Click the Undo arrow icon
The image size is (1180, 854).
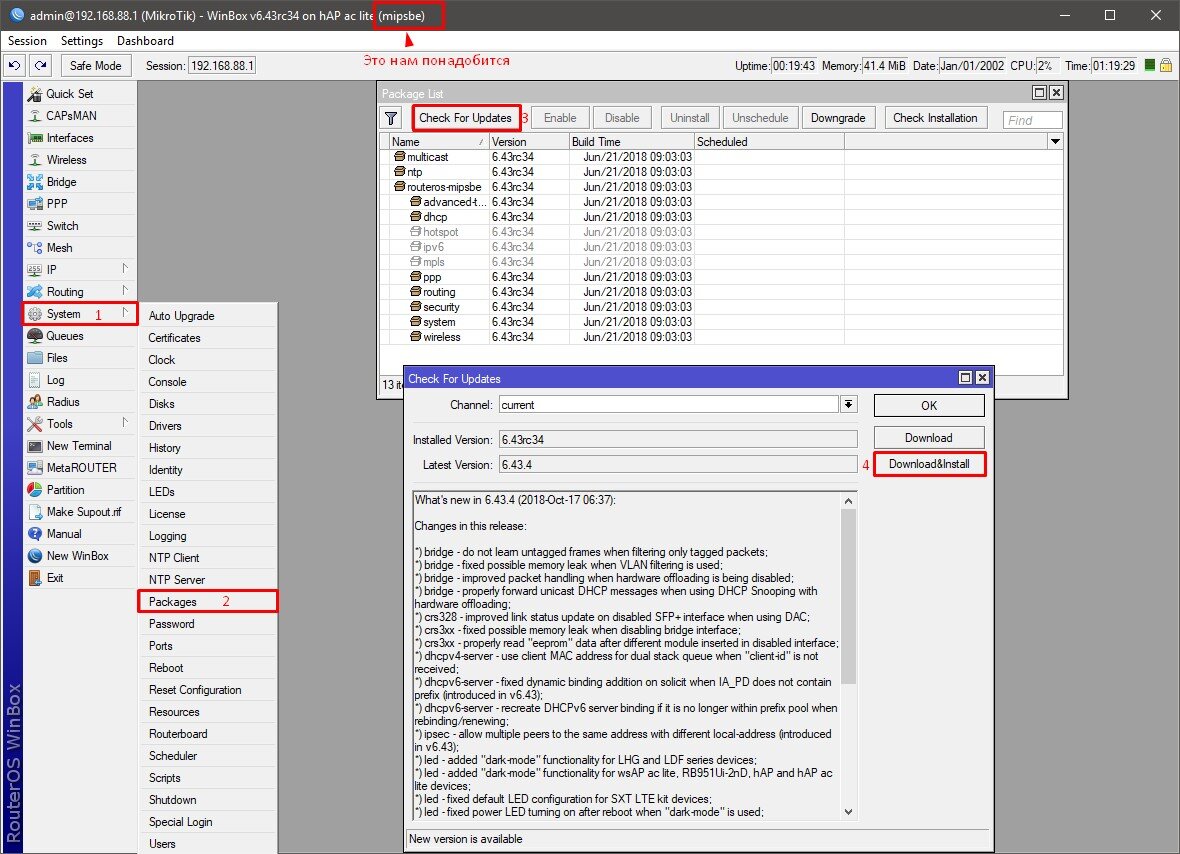click(14, 65)
